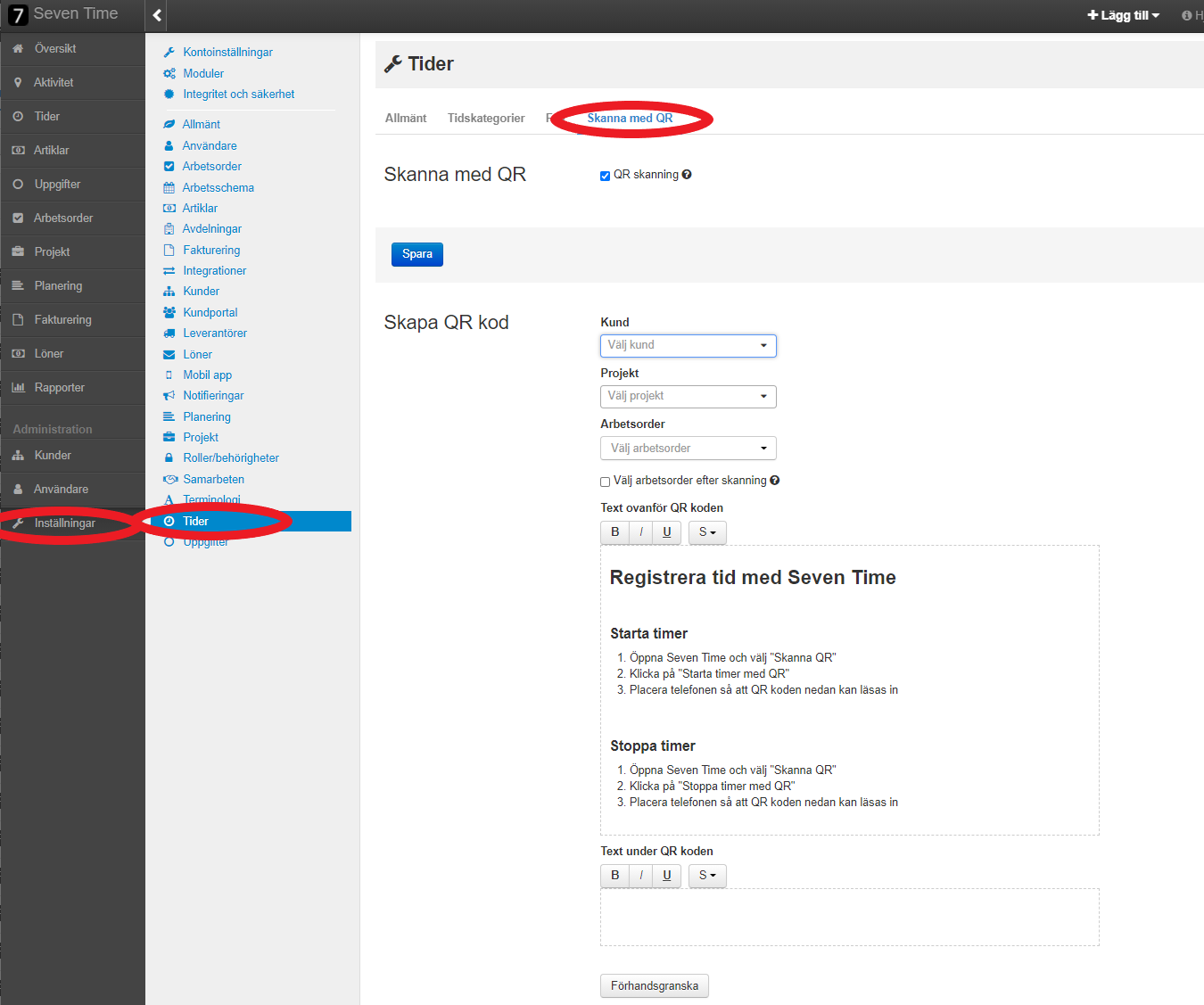Open the Fakturering settings link
1204x1005 pixels.
coord(211,251)
